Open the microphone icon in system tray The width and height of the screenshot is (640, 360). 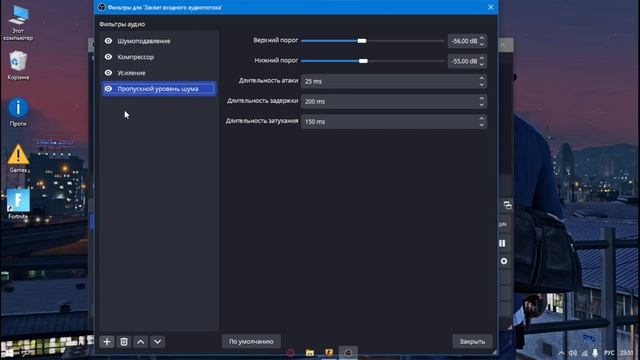[x=595, y=353]
